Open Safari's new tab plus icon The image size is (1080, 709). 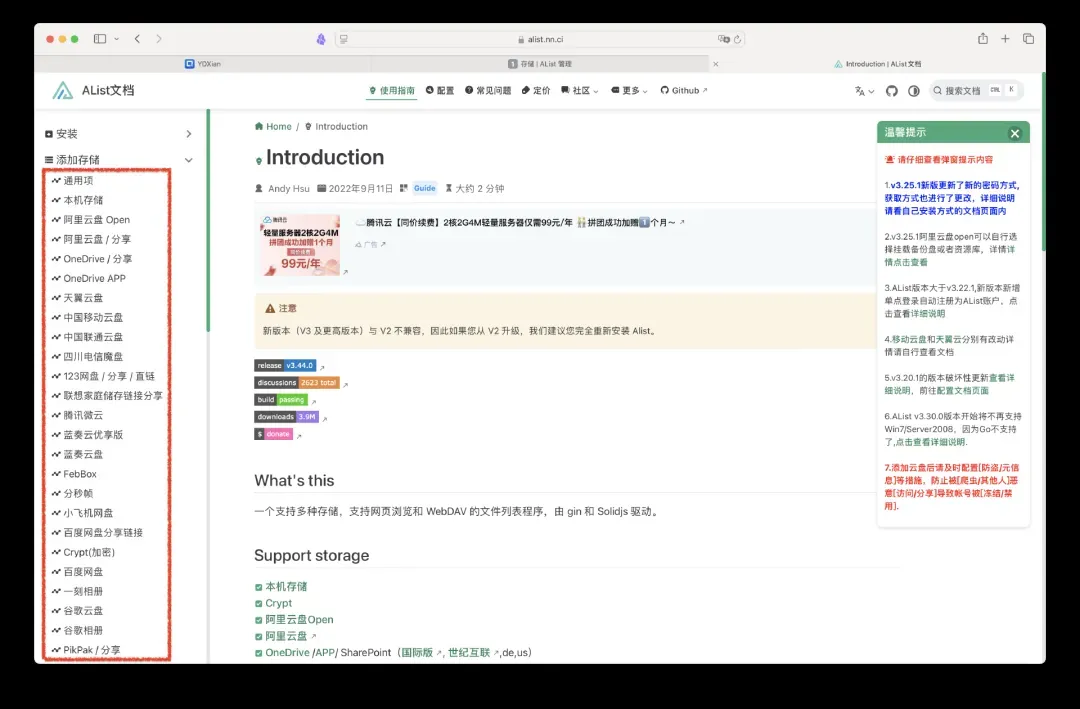[x=1005, y=39]
